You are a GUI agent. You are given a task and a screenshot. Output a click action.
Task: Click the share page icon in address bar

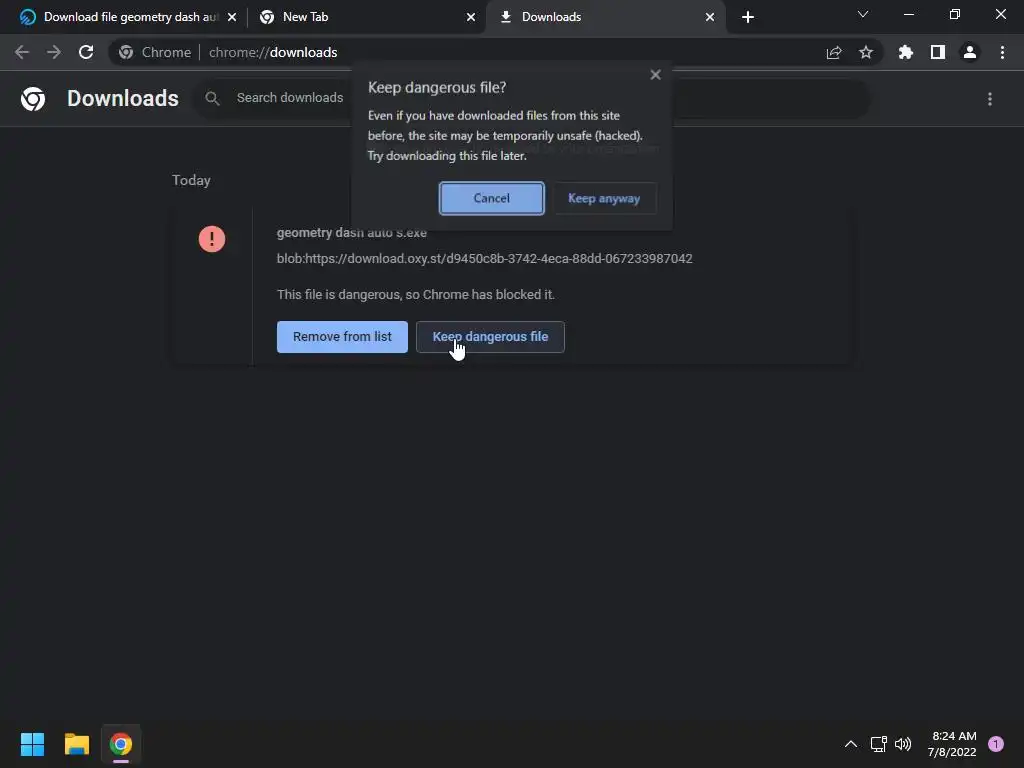pyautogui.click(x=834, y=52)
